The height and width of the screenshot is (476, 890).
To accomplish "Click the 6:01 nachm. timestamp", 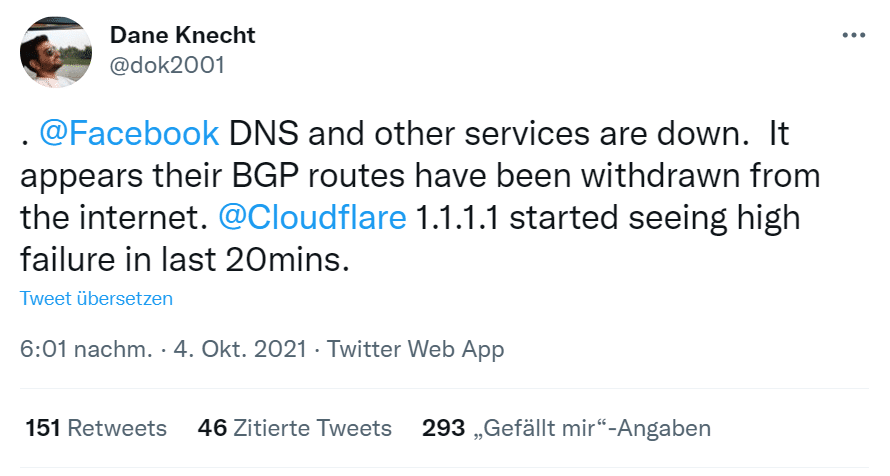I will click(x=86, y=349).
